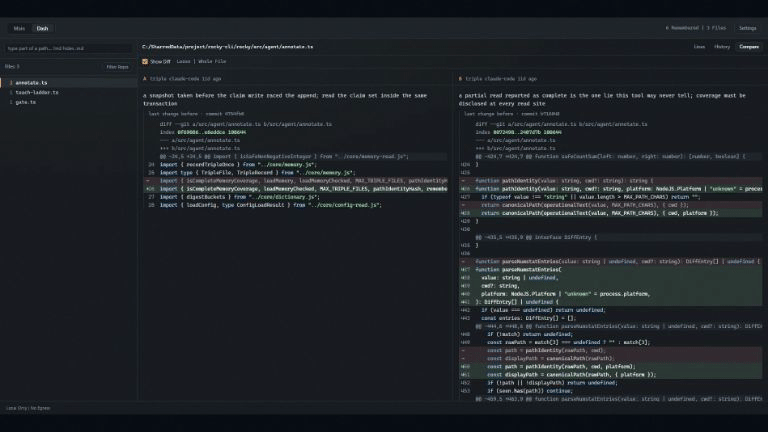Click the 'last change before' line in pane B
768x432 pixels.
click(x=512, y=114)
